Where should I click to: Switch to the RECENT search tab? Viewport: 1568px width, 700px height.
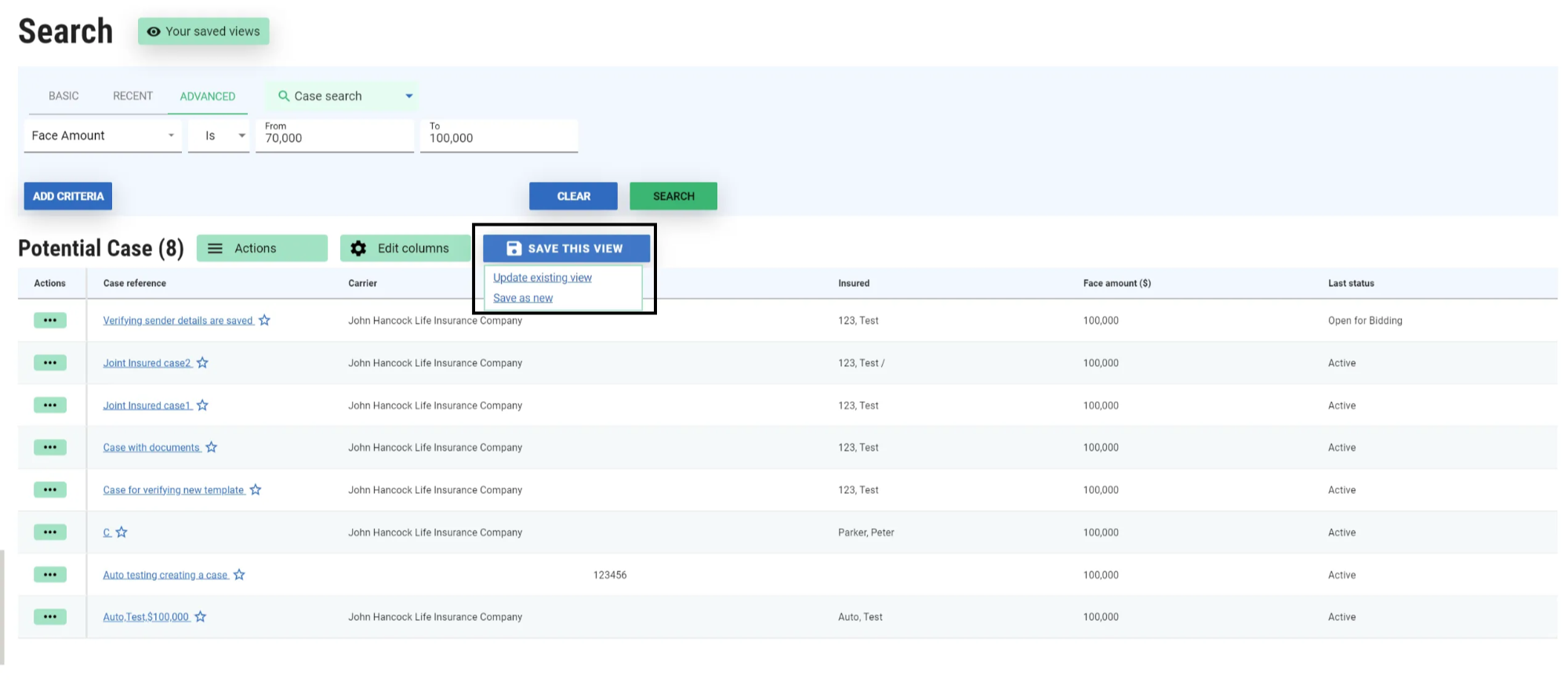pos(132,96)
